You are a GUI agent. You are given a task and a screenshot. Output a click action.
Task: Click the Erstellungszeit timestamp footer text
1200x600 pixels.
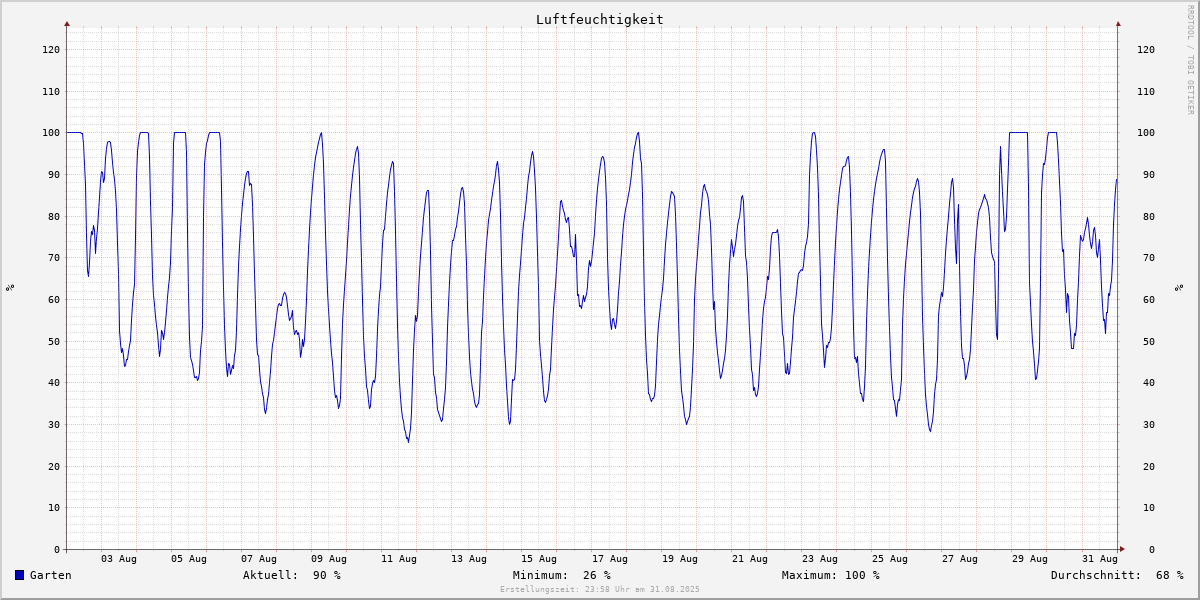pyautogui.click(x=600, y=590)
